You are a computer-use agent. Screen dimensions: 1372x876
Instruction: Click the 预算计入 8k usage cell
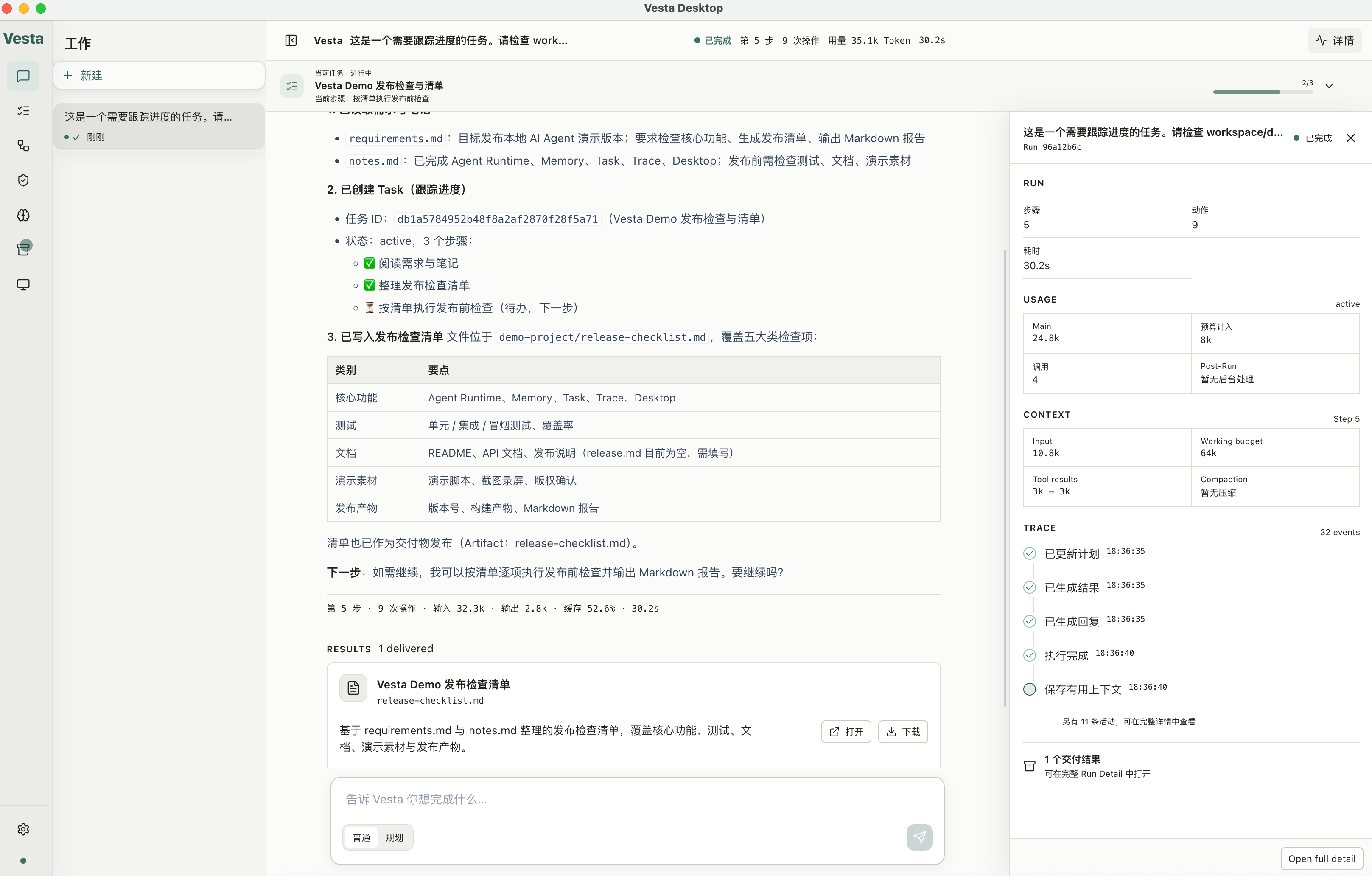tap(1275, 333)
